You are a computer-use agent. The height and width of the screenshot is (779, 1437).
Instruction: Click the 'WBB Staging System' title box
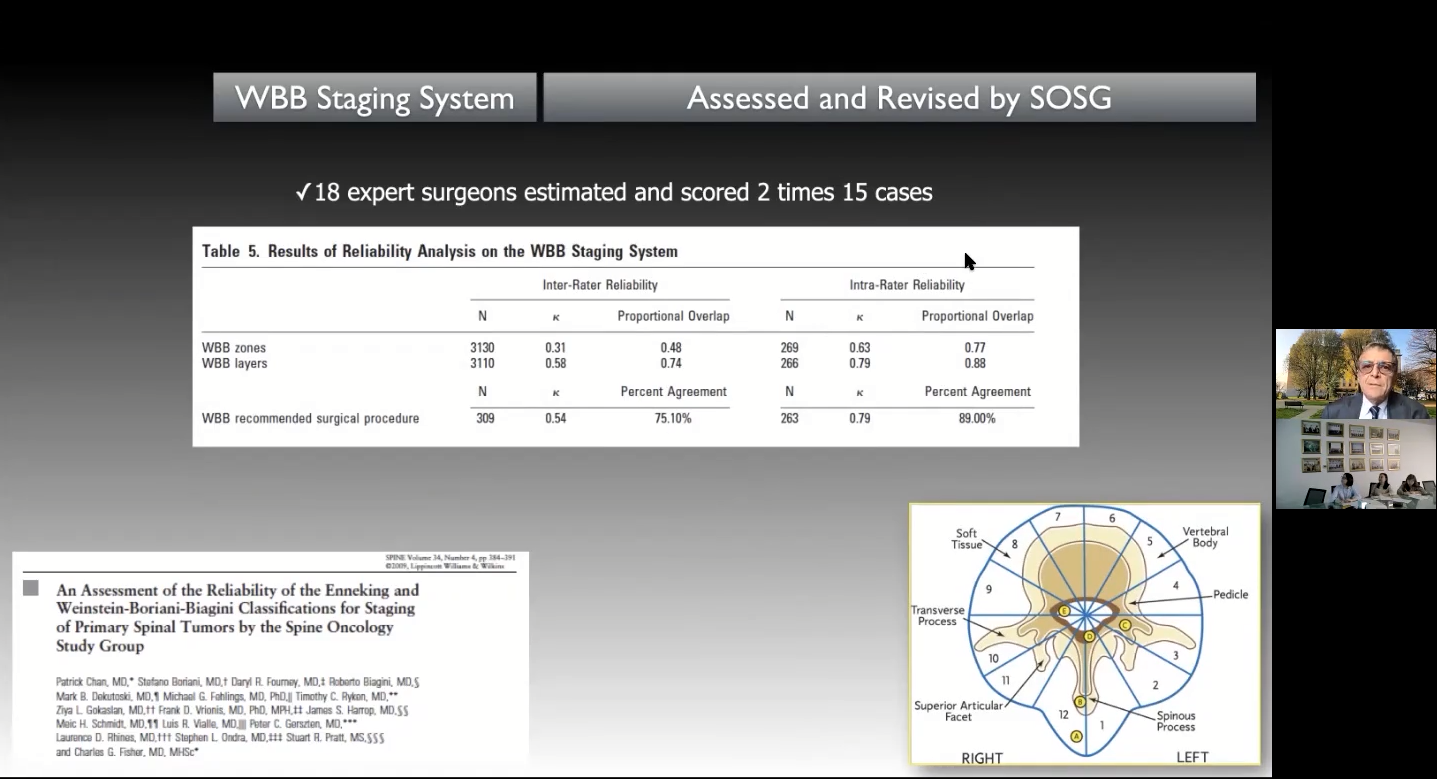(374, 98)
